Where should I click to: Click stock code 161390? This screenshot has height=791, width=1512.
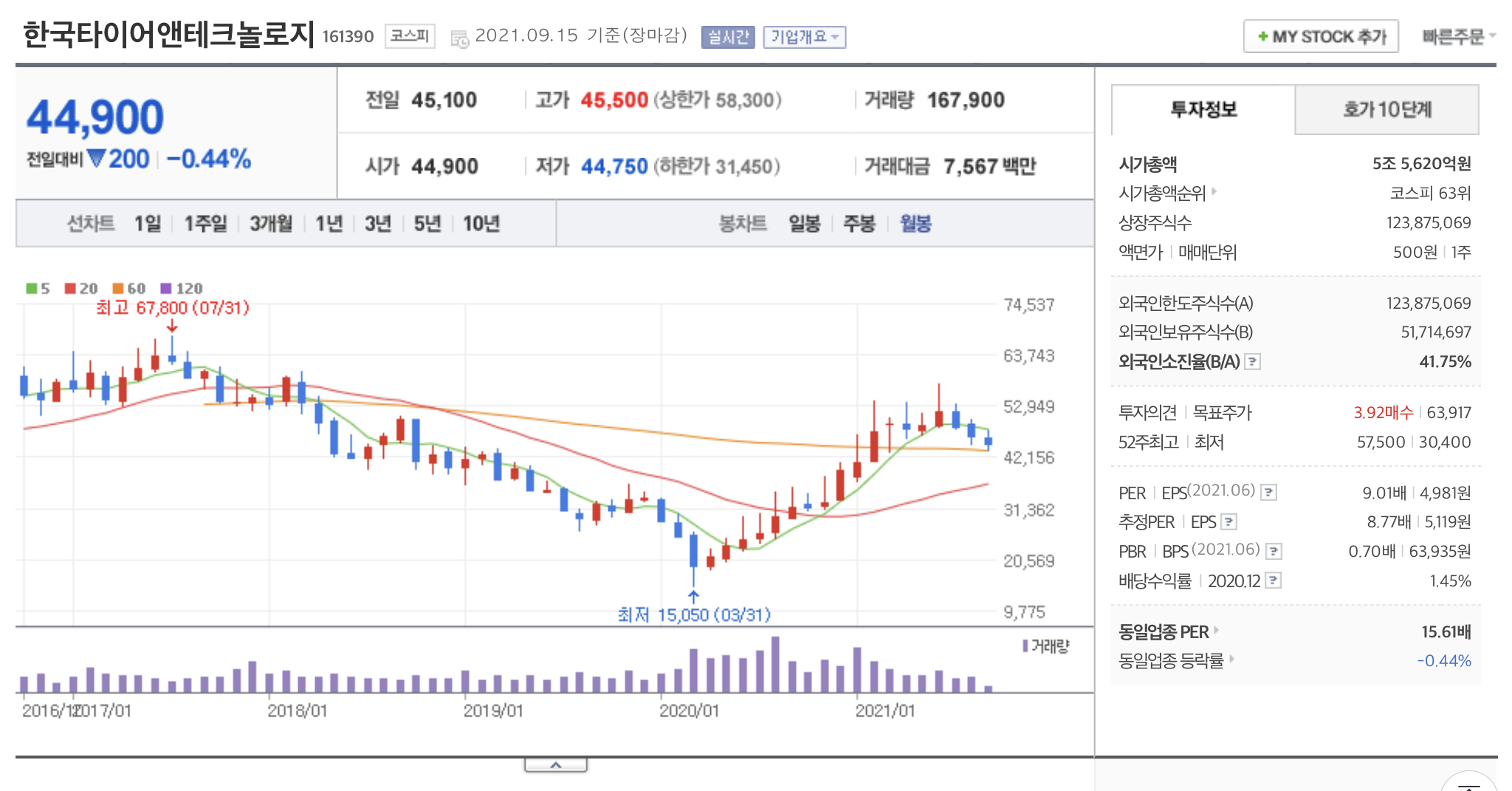(x=348, y=36)
